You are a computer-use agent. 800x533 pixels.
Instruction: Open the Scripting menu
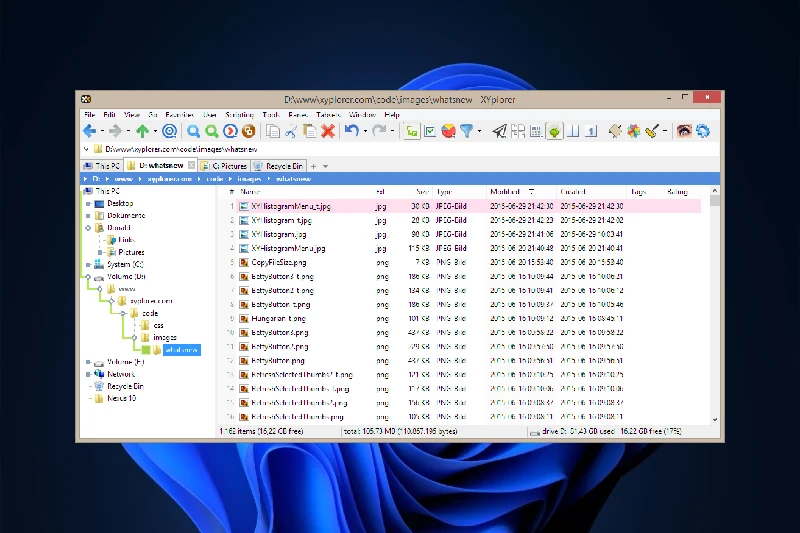(239, 115)
